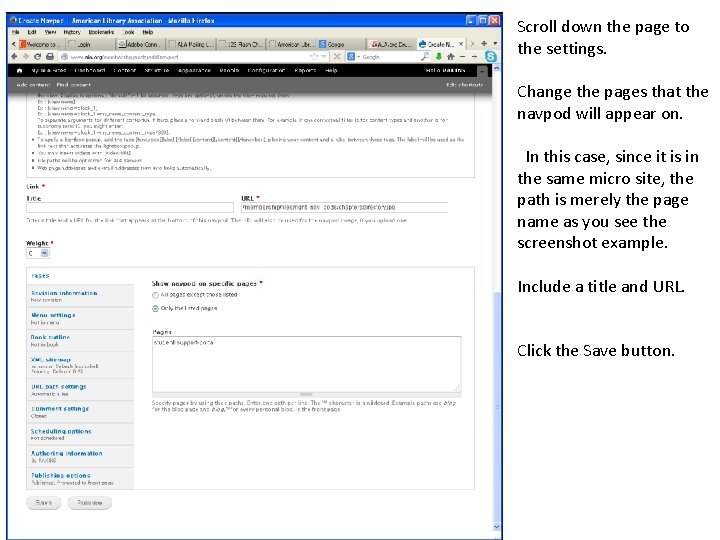Switch to the American Libr browser tab

pyautogui.click(x=291, y=45)
